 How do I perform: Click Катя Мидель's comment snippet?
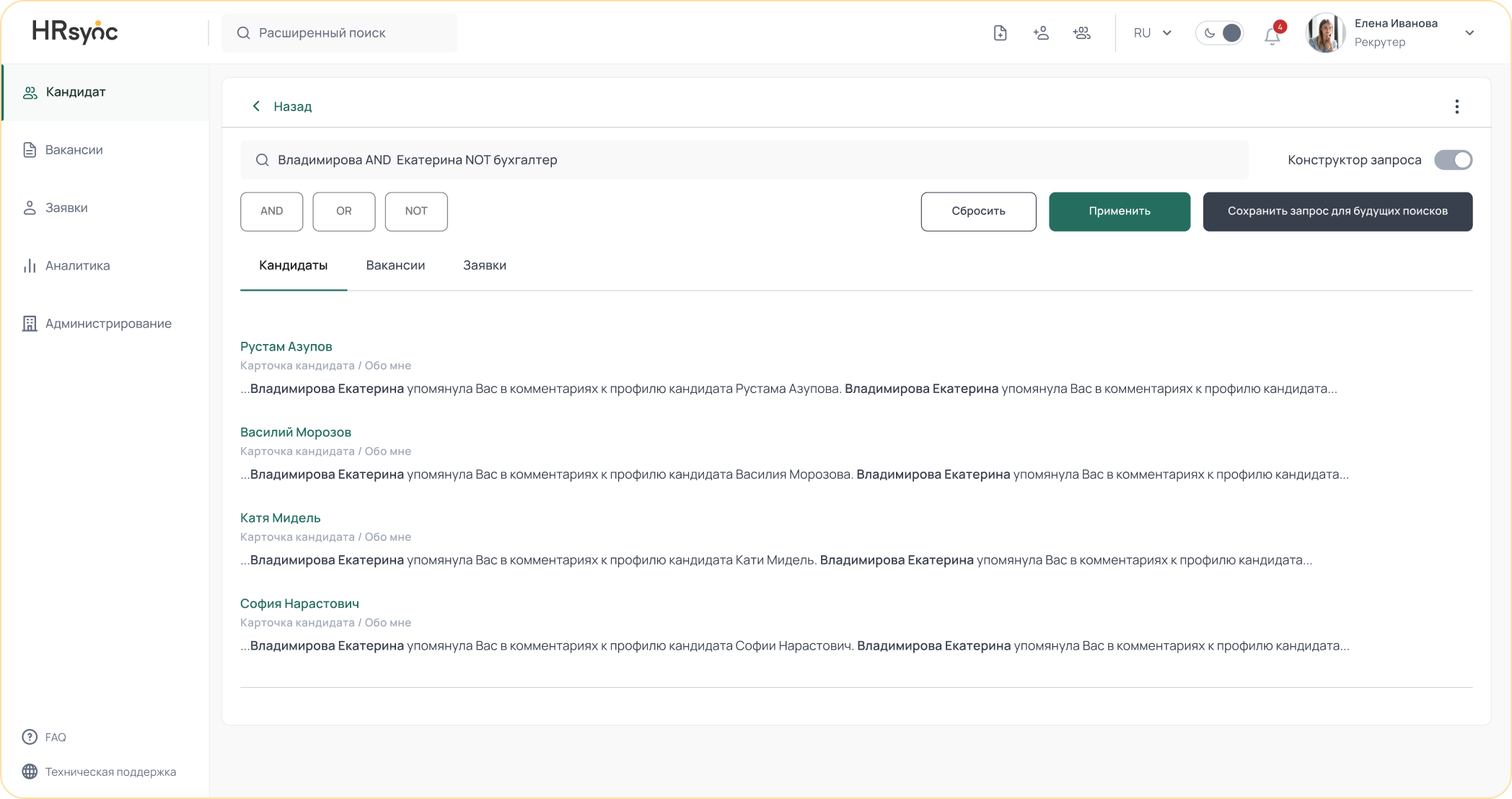point(776,560)
